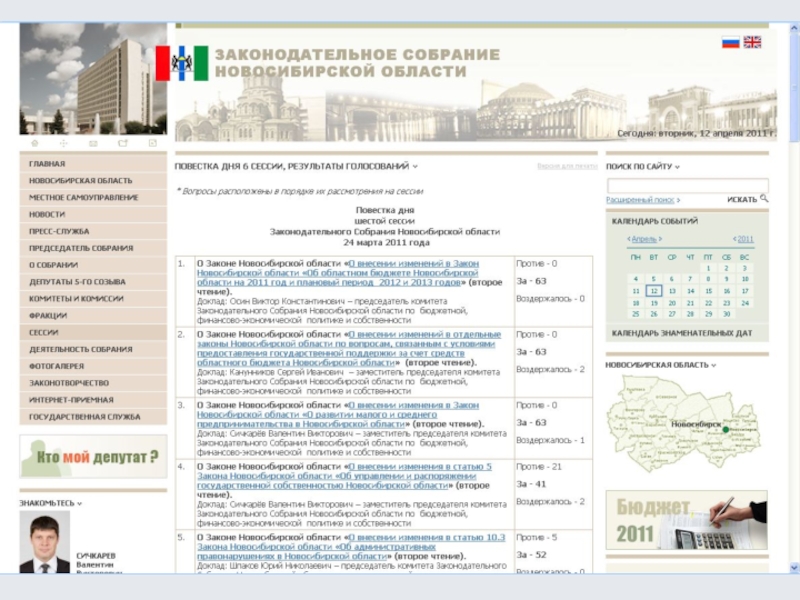Switch site language using the Russian flag
The height and width of the screenshot is (600, 800).
731,42
